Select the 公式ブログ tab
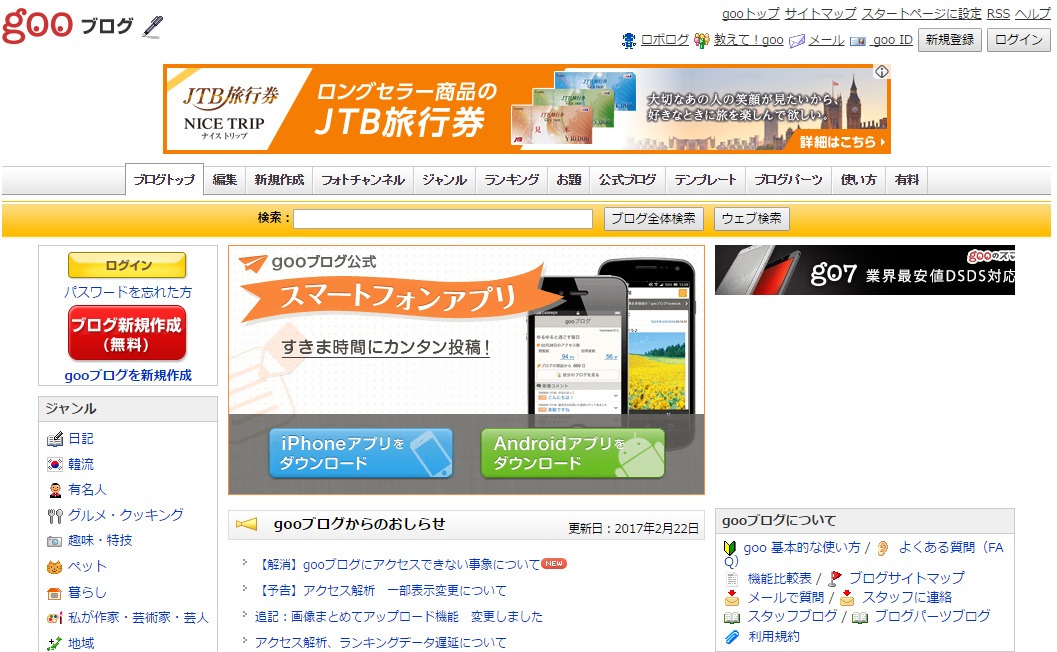The width and height of the screenshot is (1057, 652). [628, 180]
